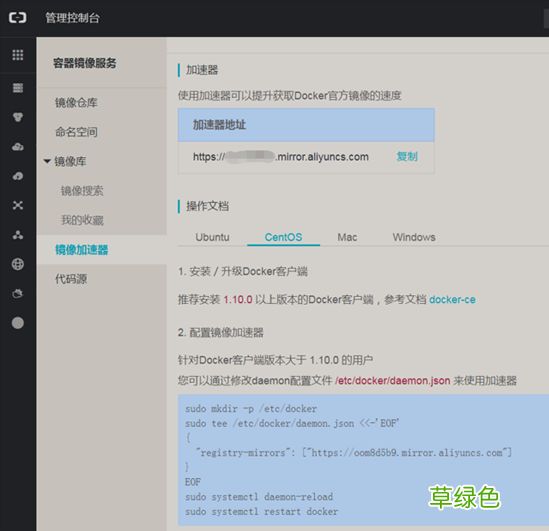Click the 1.10.0 version text in red

[238, 300]
